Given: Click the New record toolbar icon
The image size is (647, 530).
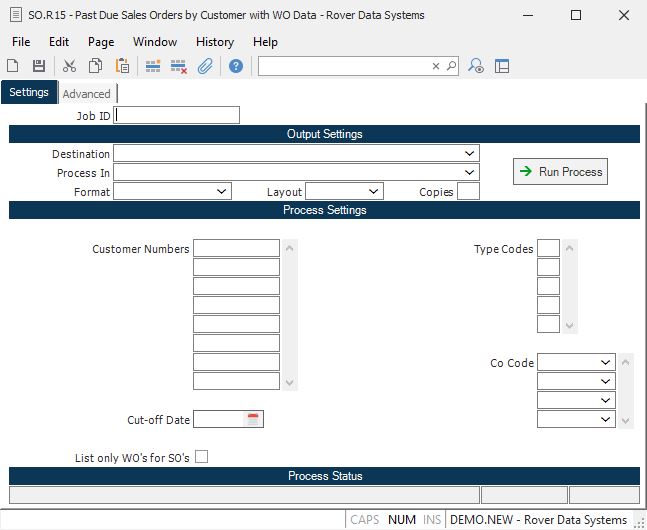Looking at the screenshot, I should tap(13, 66).
